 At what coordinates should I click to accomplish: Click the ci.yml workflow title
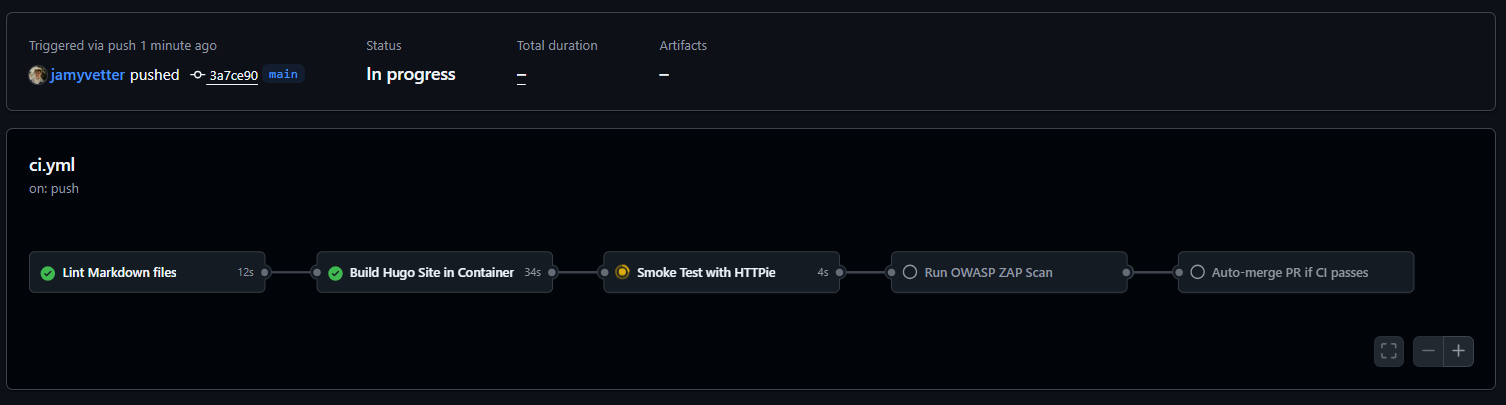coord(52,165)
